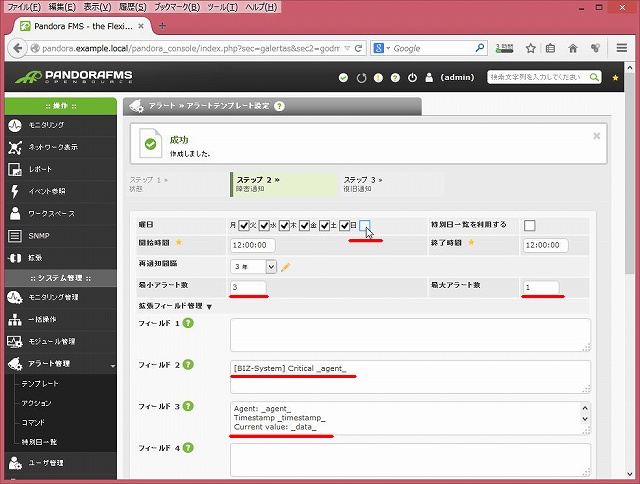Open the ヘルプ(H) menu
Screen dimensions: 640x484
point(261,7)
